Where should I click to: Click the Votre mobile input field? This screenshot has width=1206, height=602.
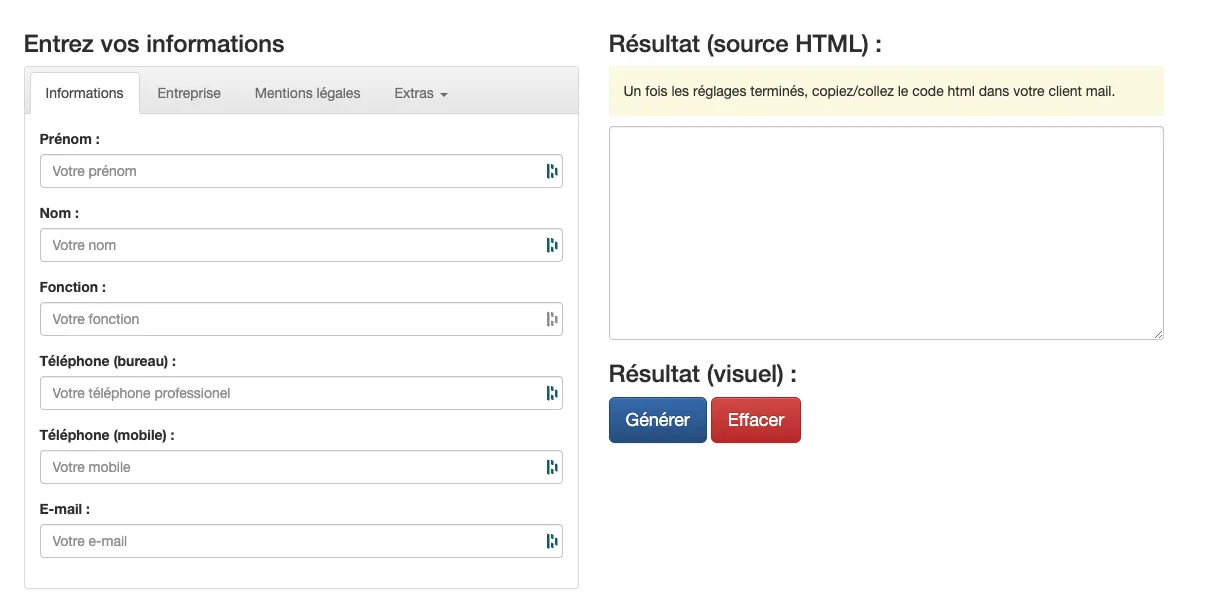[290, 467]
